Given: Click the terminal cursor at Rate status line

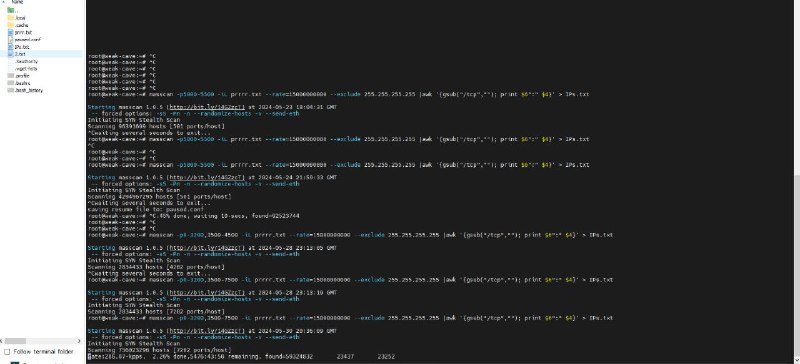Looking at the screenshot, I should pyautogui.click(x=90, y=357).
